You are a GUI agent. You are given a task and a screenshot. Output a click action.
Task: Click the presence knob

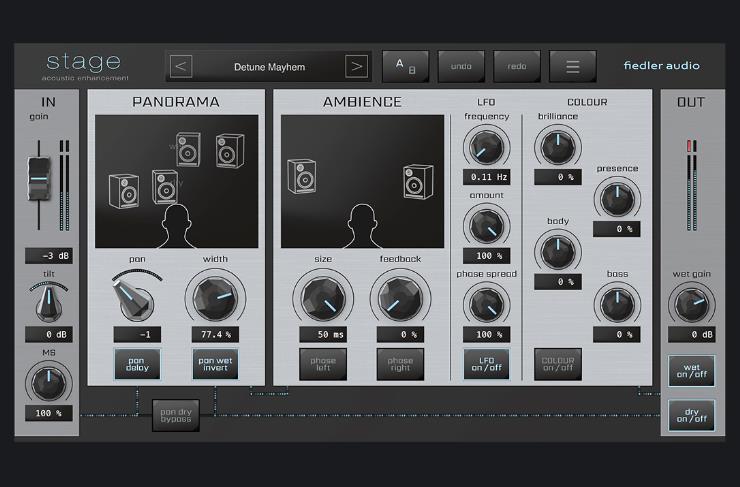click(x=617, y=199)
